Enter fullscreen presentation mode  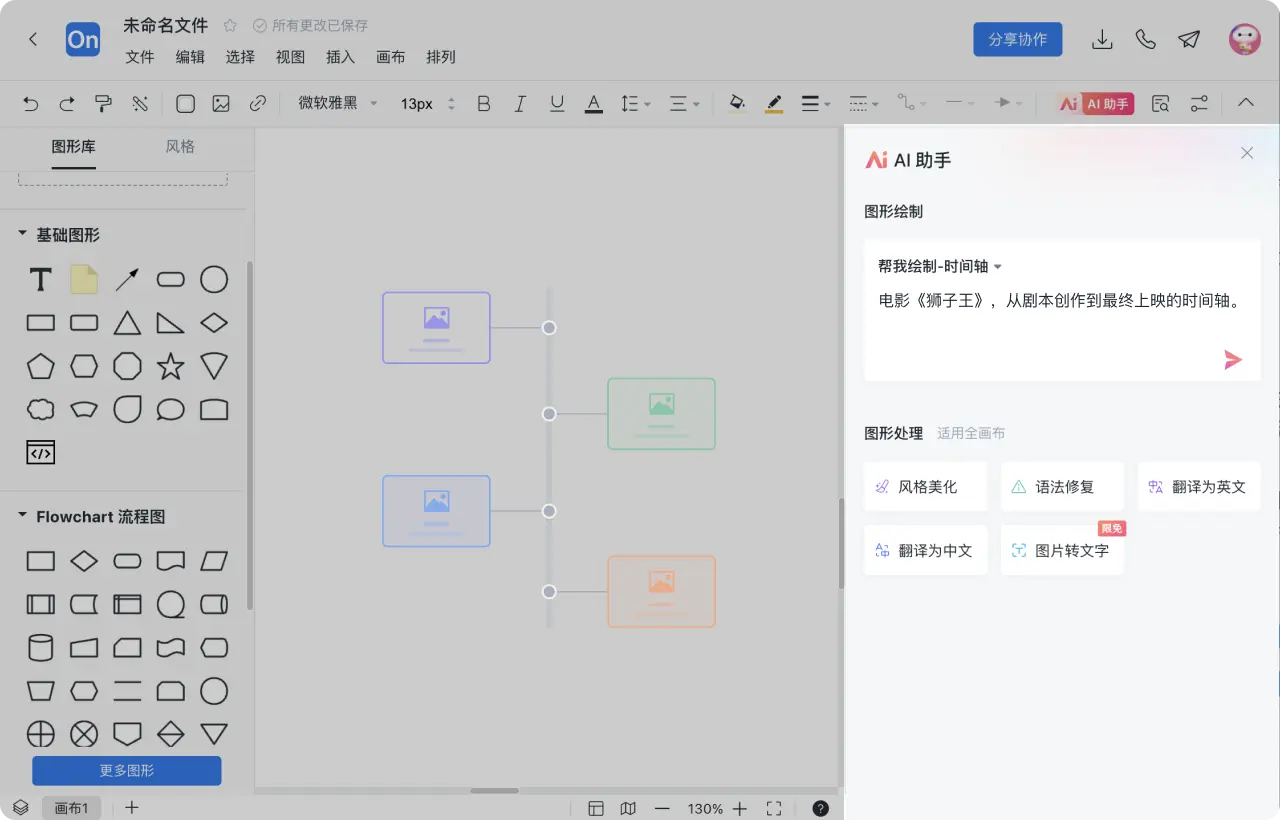coord(773,808)
